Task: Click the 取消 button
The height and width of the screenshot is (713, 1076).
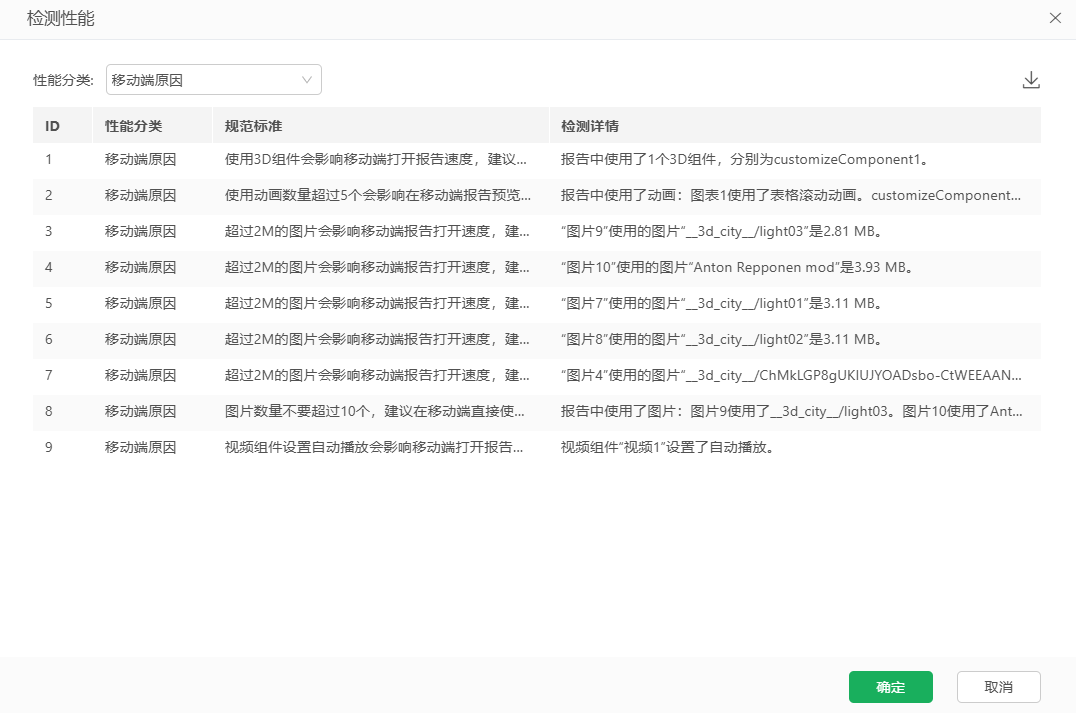Action: click(998, 687)
